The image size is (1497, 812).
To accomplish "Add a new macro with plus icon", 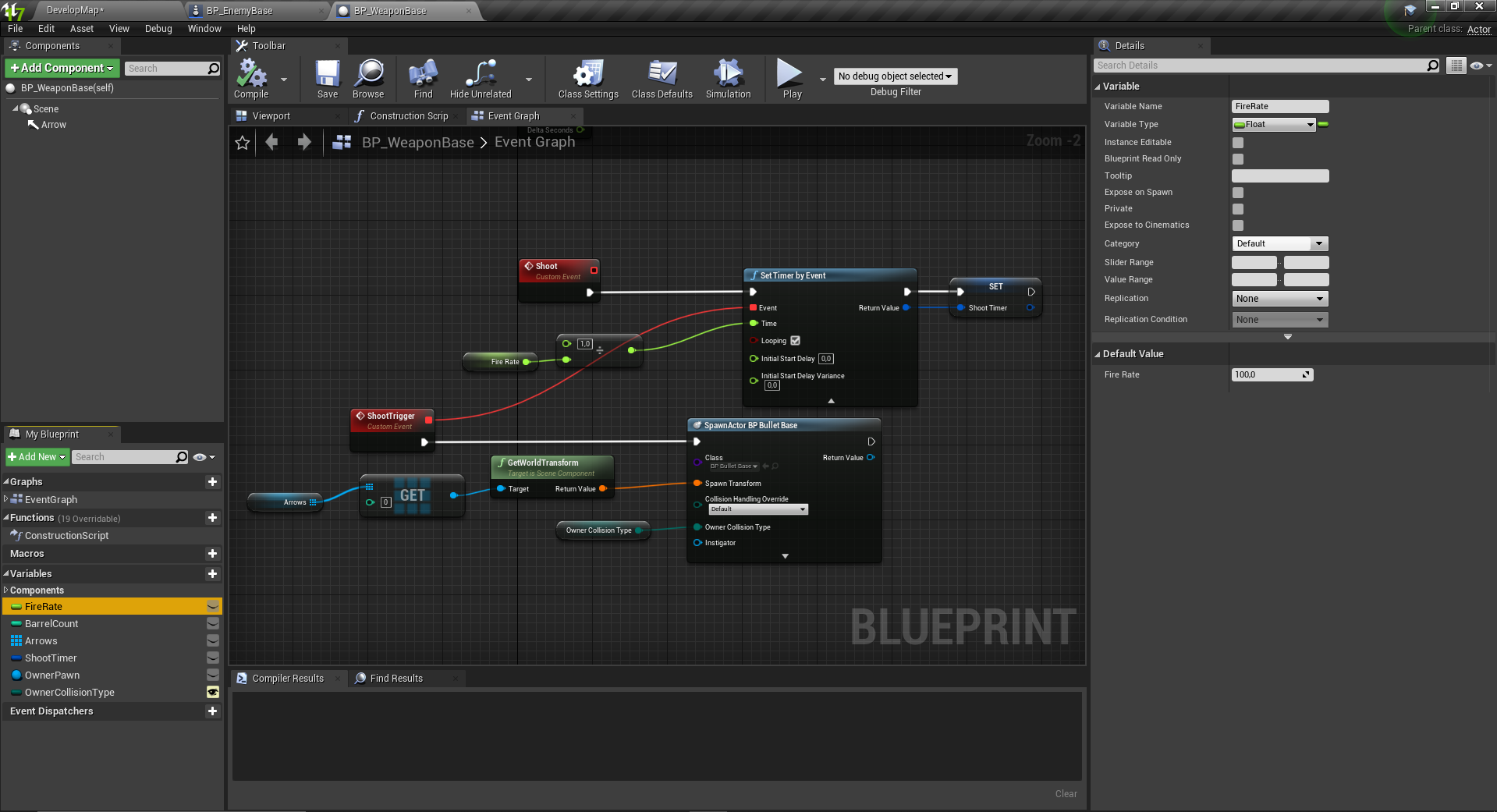I will point(212,554).
